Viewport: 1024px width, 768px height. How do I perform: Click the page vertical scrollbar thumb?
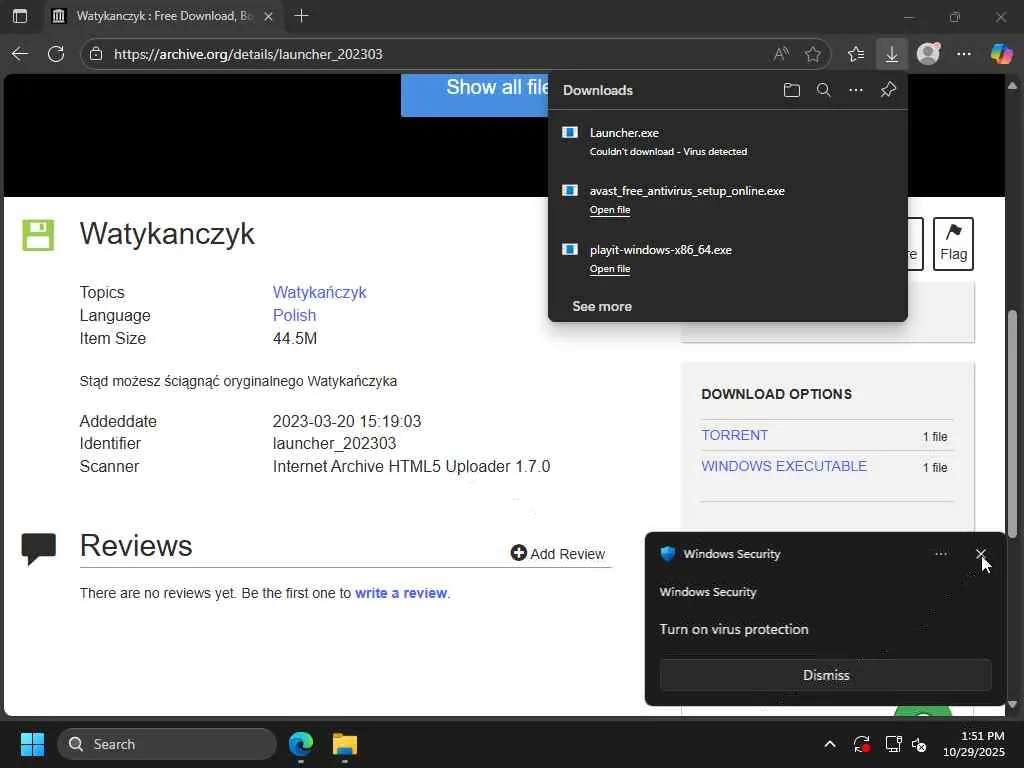click(x=1012, y=423)
